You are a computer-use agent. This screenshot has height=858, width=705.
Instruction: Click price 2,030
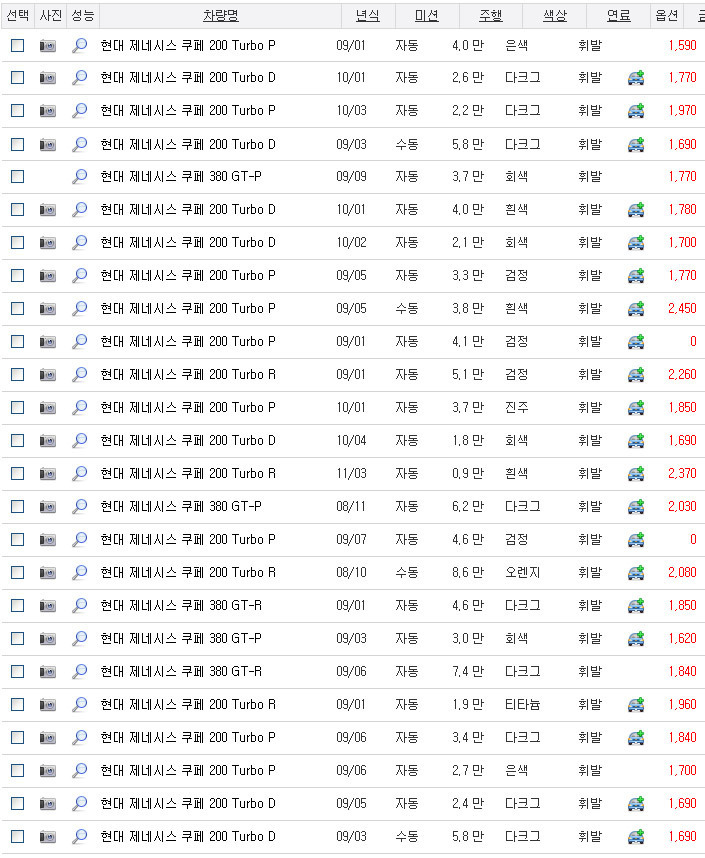tap(682, 506)
